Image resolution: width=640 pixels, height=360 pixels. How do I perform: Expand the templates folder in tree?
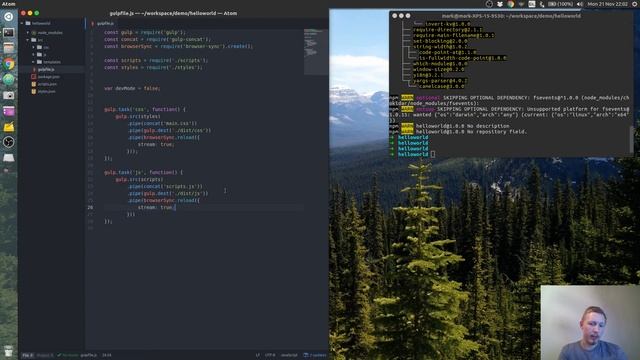[34, 62]
